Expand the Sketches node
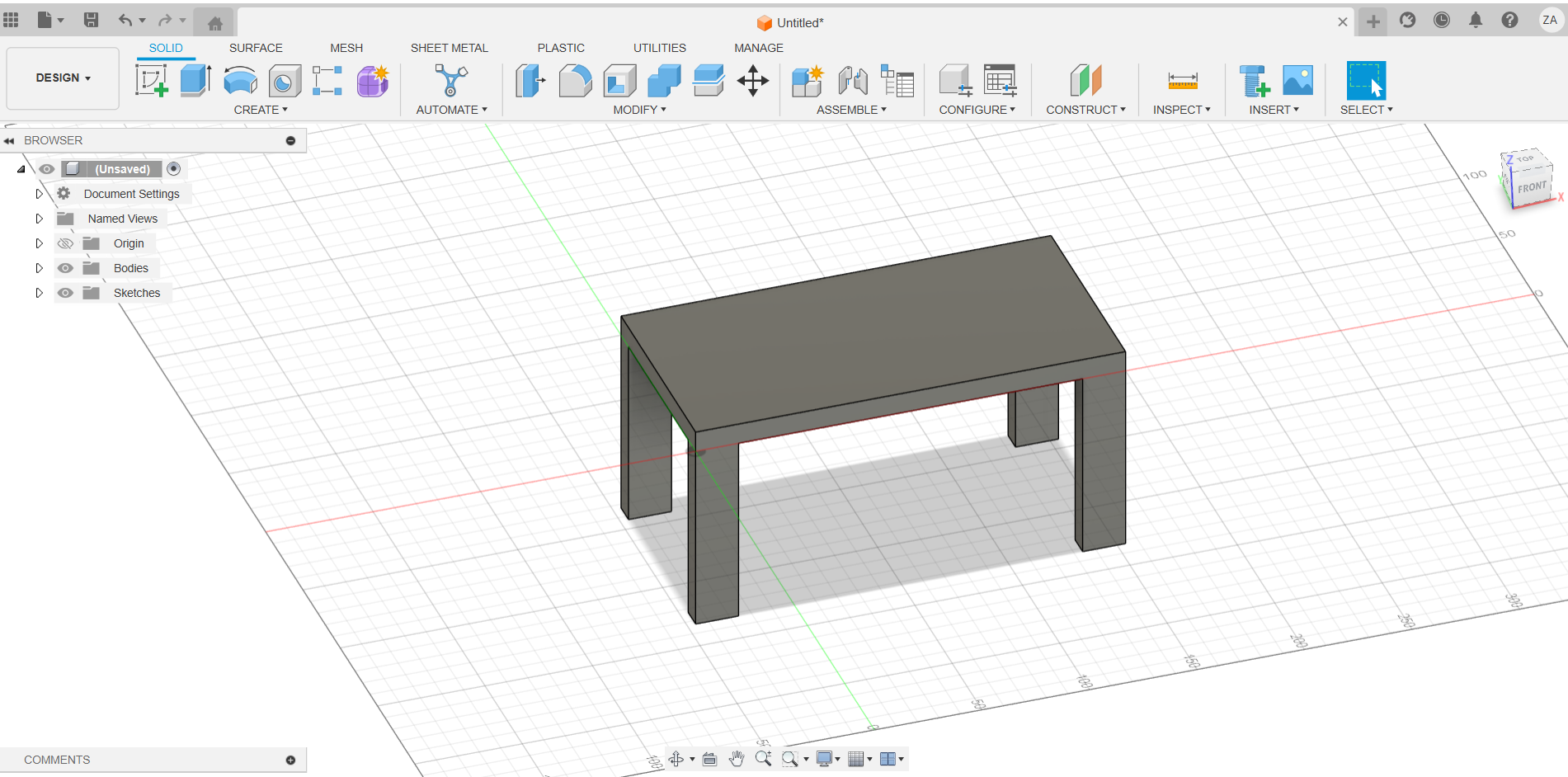Viewport: 1568px width, 777px height. pos(39,293)
